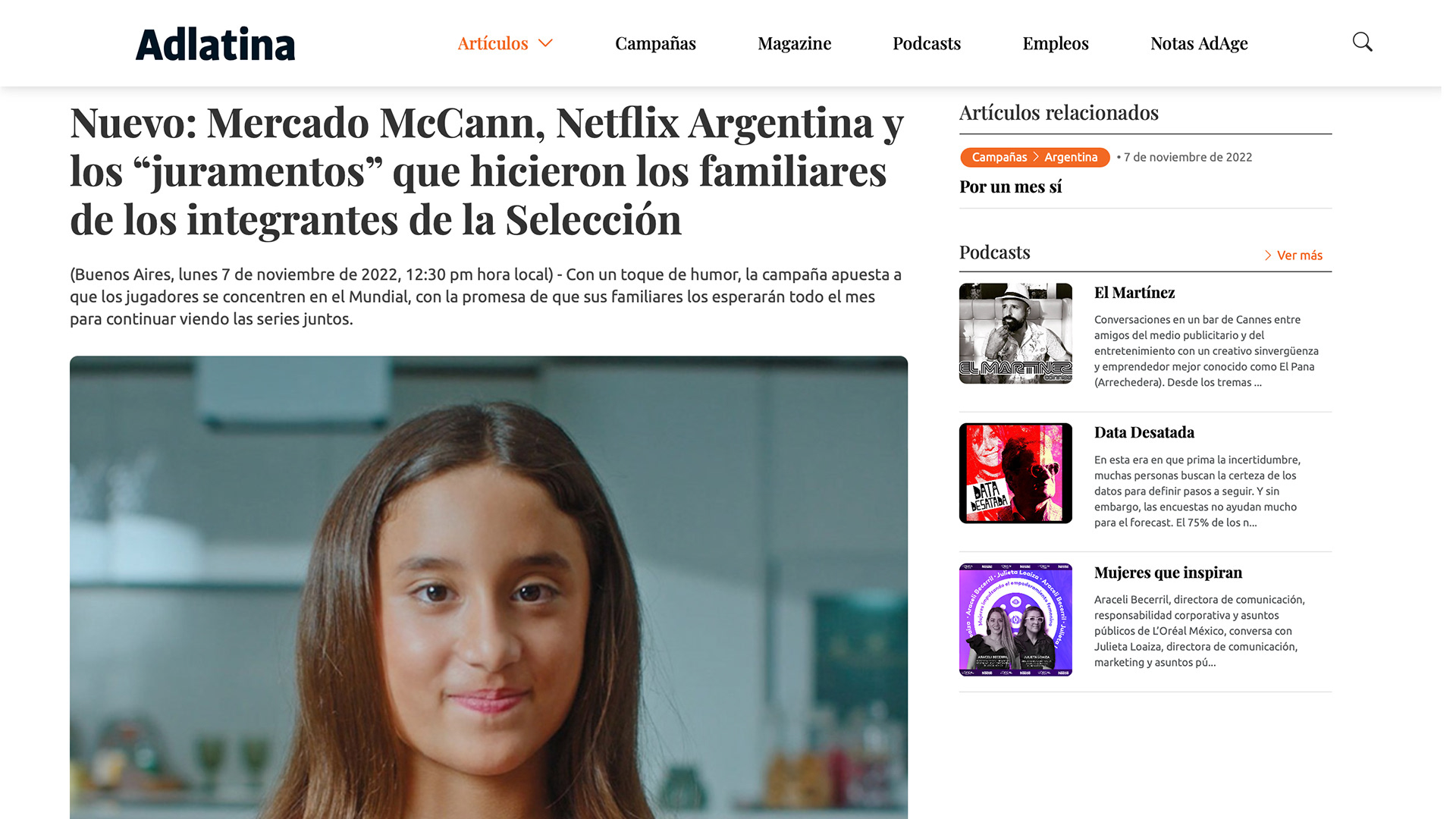Click the main article campaign image
The image size is (1456, 819).
[488, 587]
